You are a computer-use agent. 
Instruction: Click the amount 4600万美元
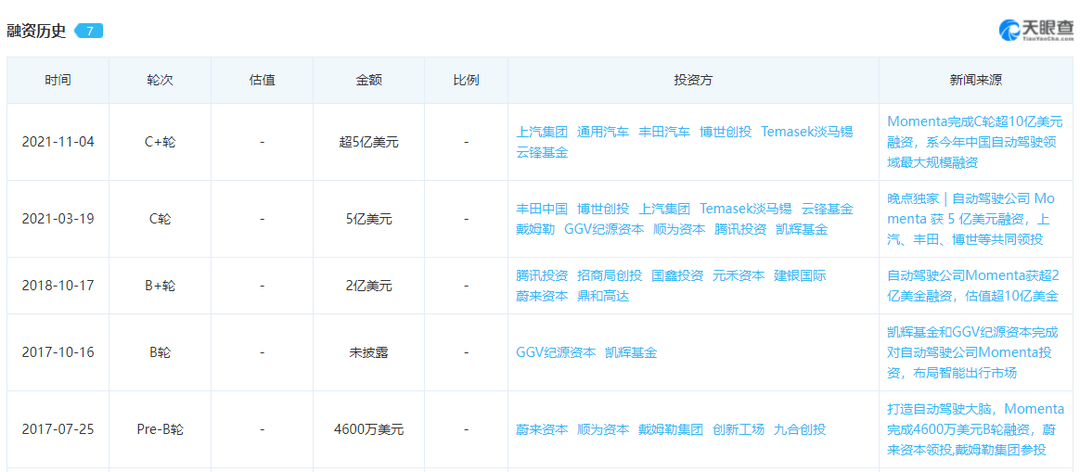(368, 429)
